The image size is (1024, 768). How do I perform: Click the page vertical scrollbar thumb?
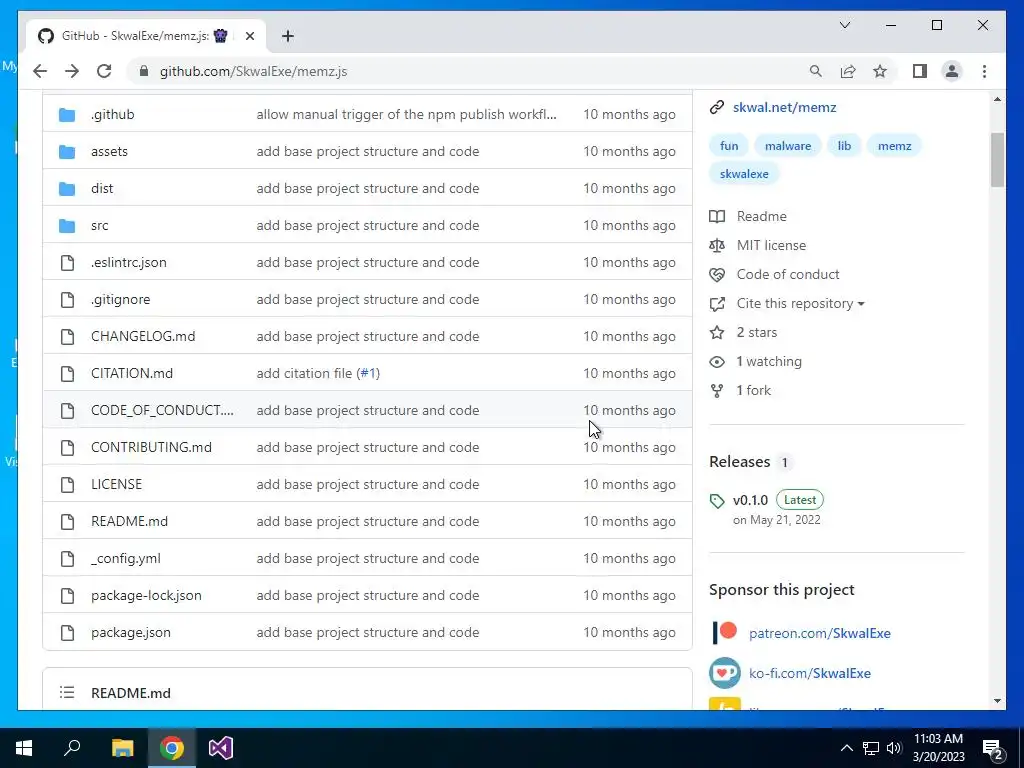[x=997, y=160]
